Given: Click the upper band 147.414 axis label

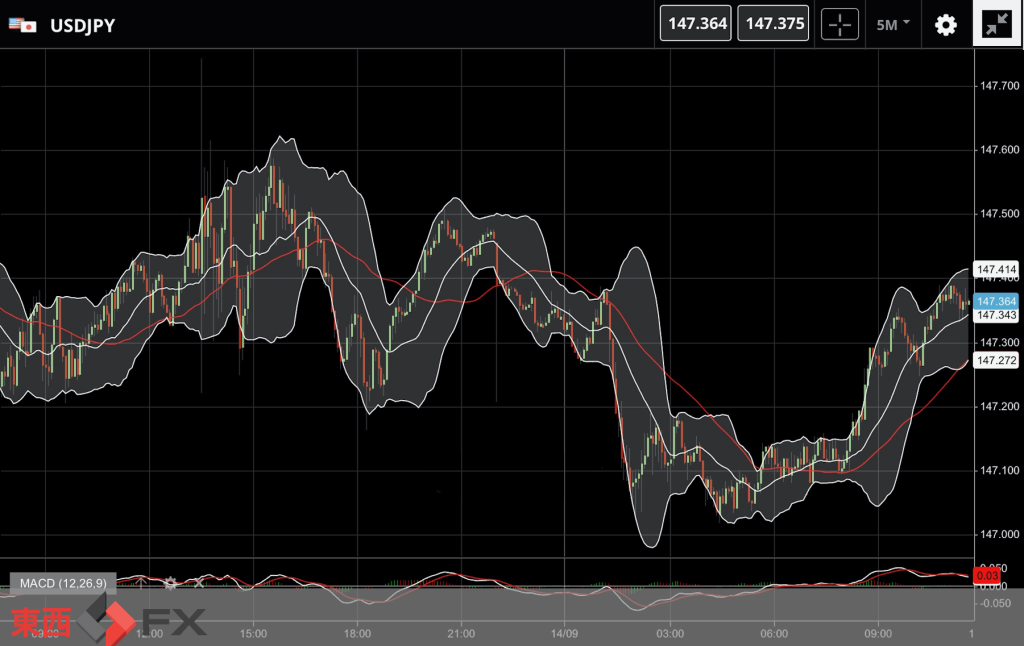Looking at the screenshot, I should (996, 269).
